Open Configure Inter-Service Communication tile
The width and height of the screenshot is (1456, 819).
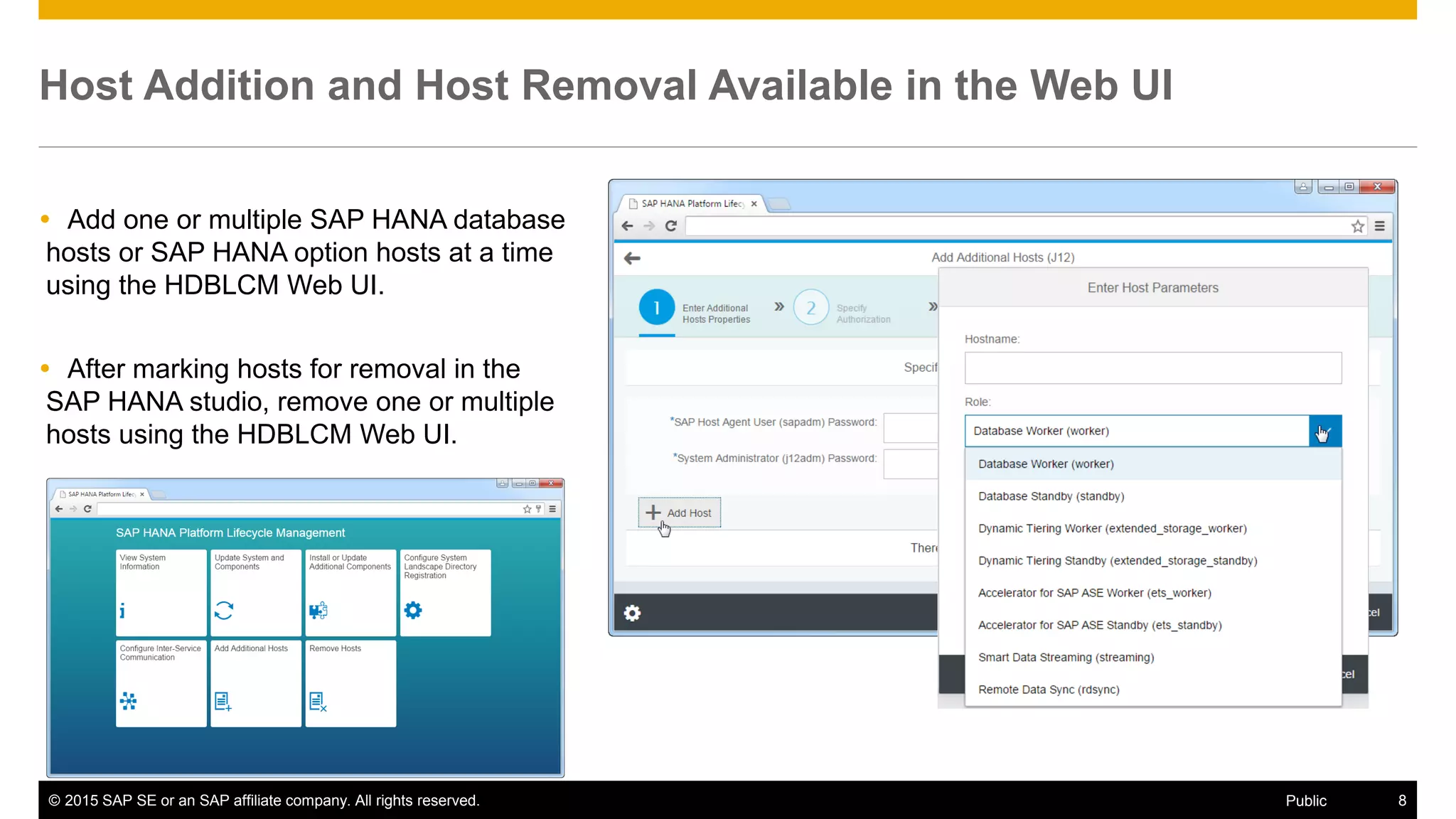coord(161,683)
